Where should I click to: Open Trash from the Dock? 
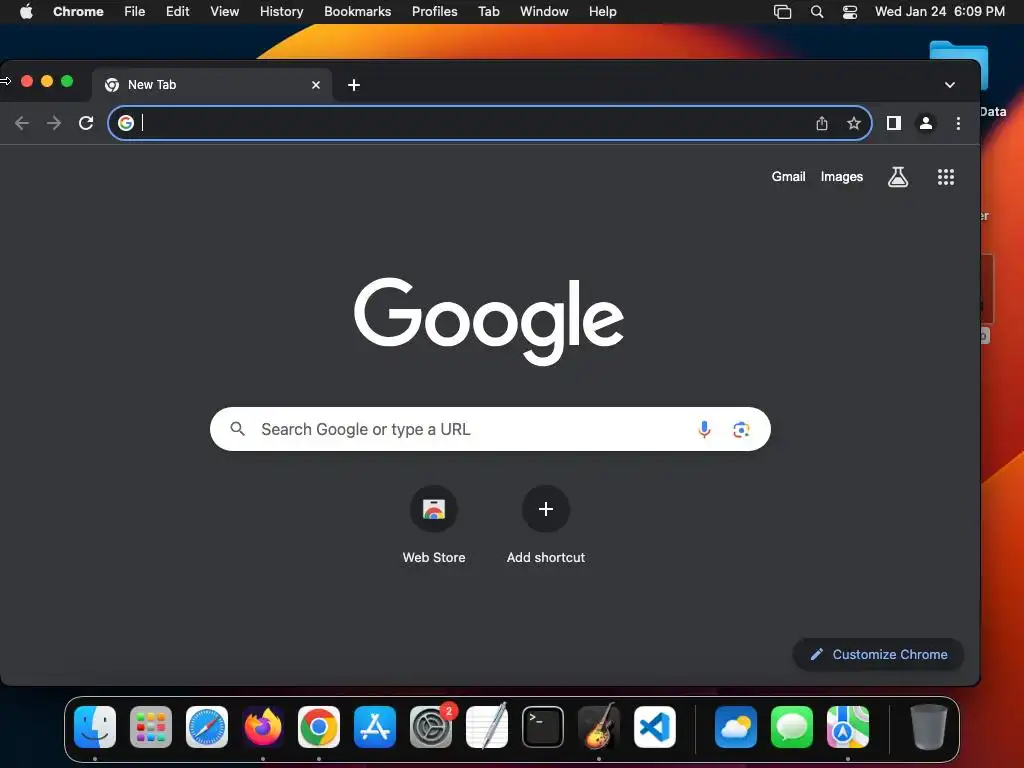[929, 727]
